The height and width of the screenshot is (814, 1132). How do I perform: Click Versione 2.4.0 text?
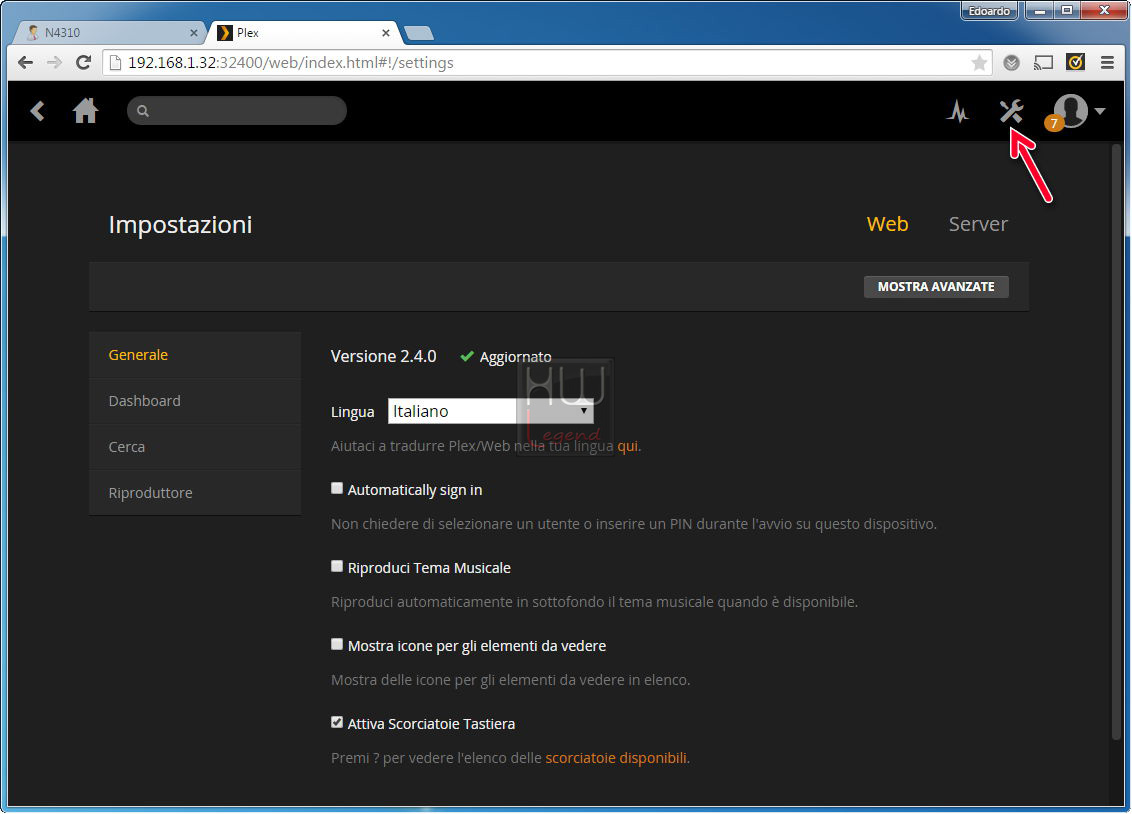point(383,356)
